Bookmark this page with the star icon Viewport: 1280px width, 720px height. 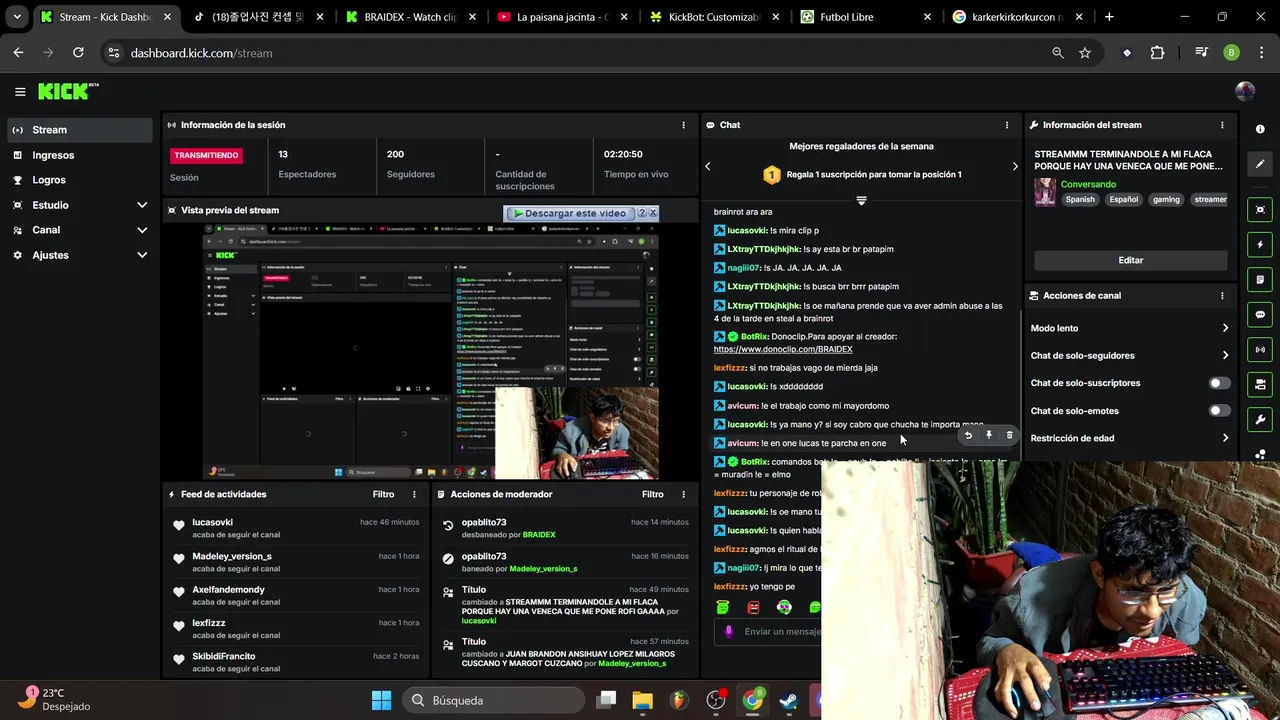[x=1085, y=53]
